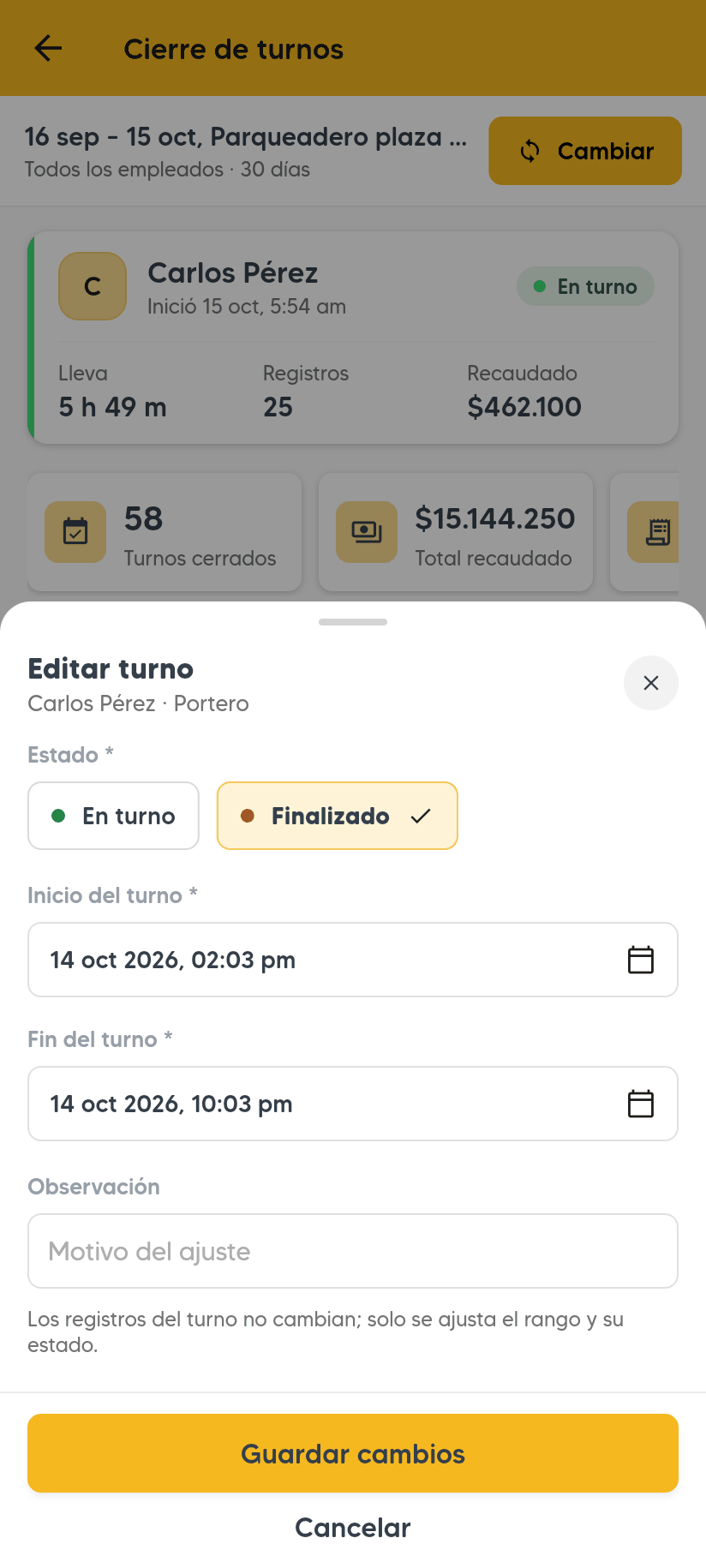Tap the Cambiar refresh icon
The width and height of the screenshot is (706, 1568).
click(530, 151)
